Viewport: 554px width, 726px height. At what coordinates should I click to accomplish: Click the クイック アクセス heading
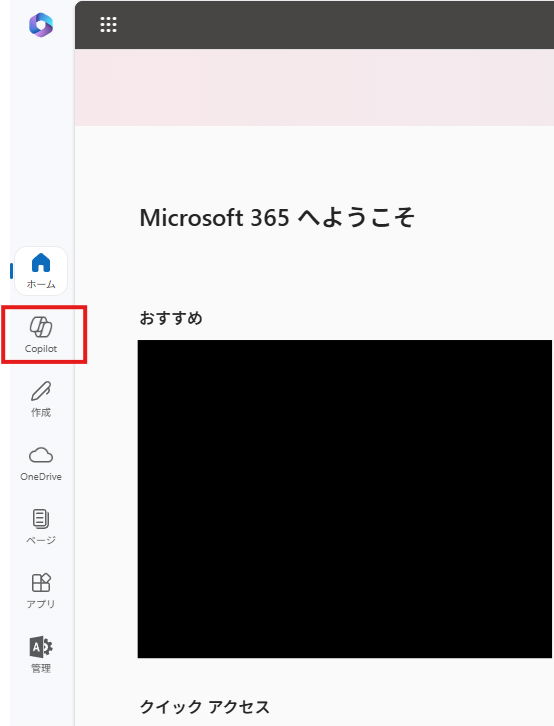[x=205, y=707]
